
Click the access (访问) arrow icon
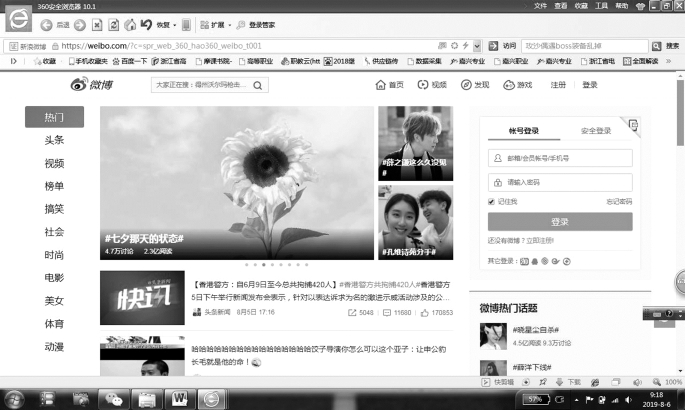tap(493, 46)
